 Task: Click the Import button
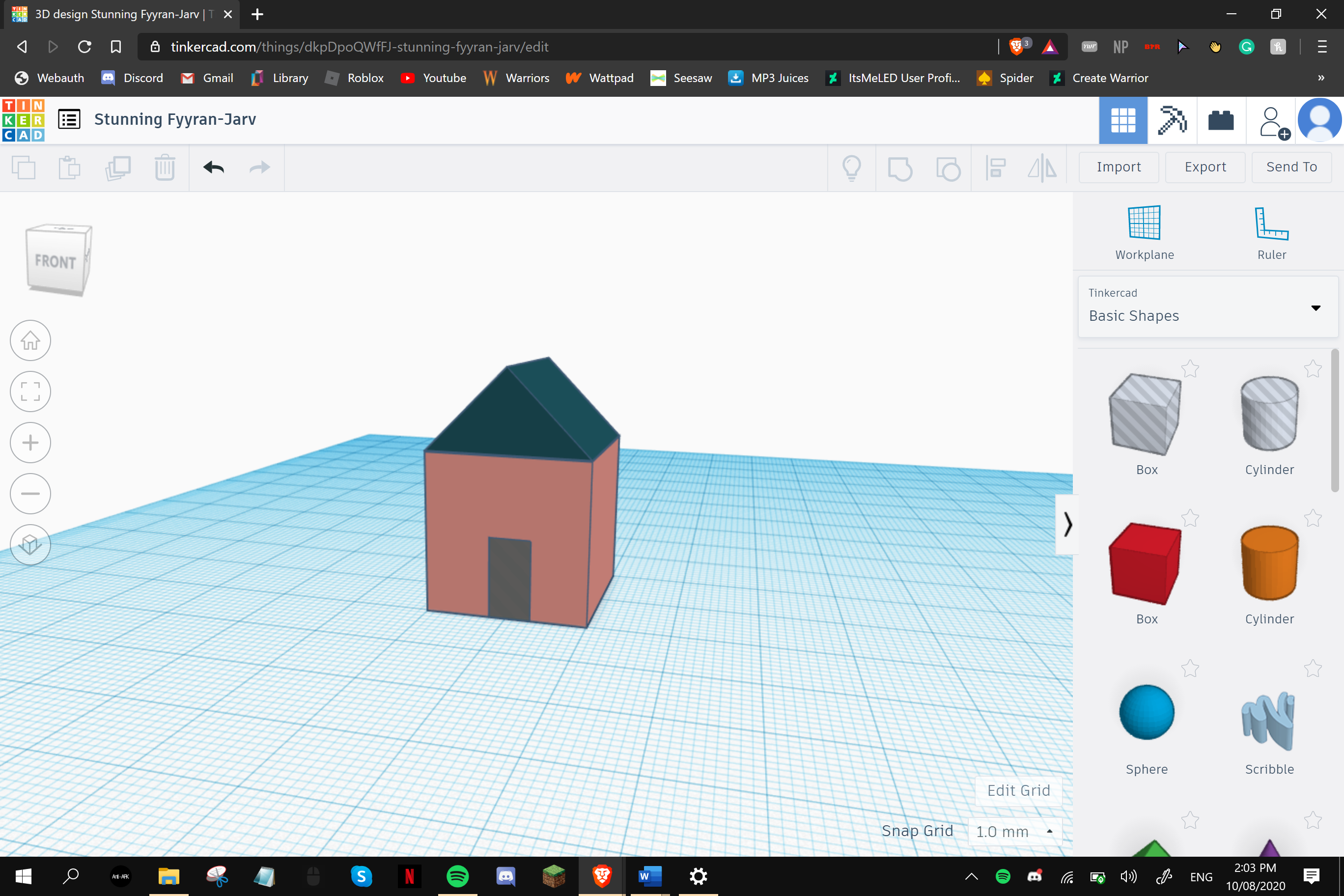1118,166
